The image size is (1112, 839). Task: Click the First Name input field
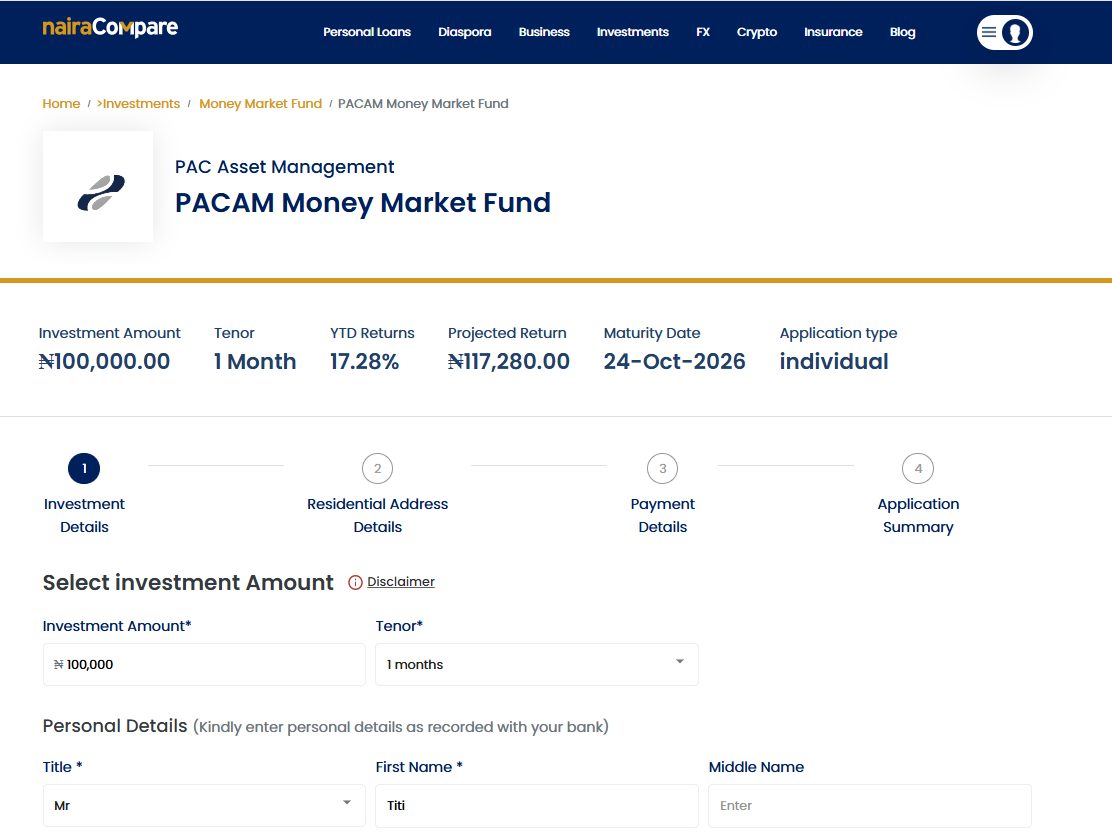tap(537, 806)
